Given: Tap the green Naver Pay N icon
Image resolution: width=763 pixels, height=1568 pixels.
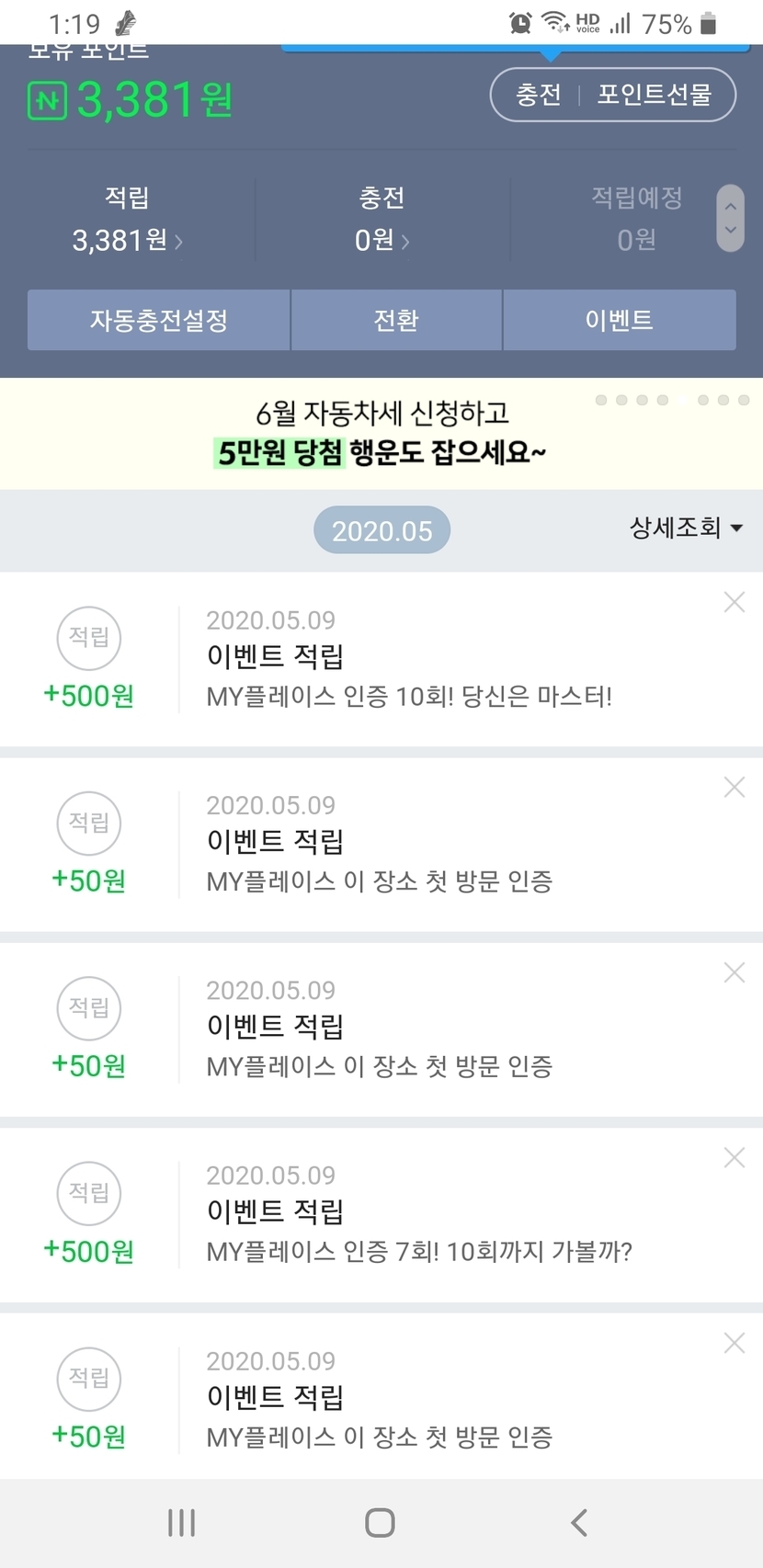Looking at the screenshot, I should point(47,100).
